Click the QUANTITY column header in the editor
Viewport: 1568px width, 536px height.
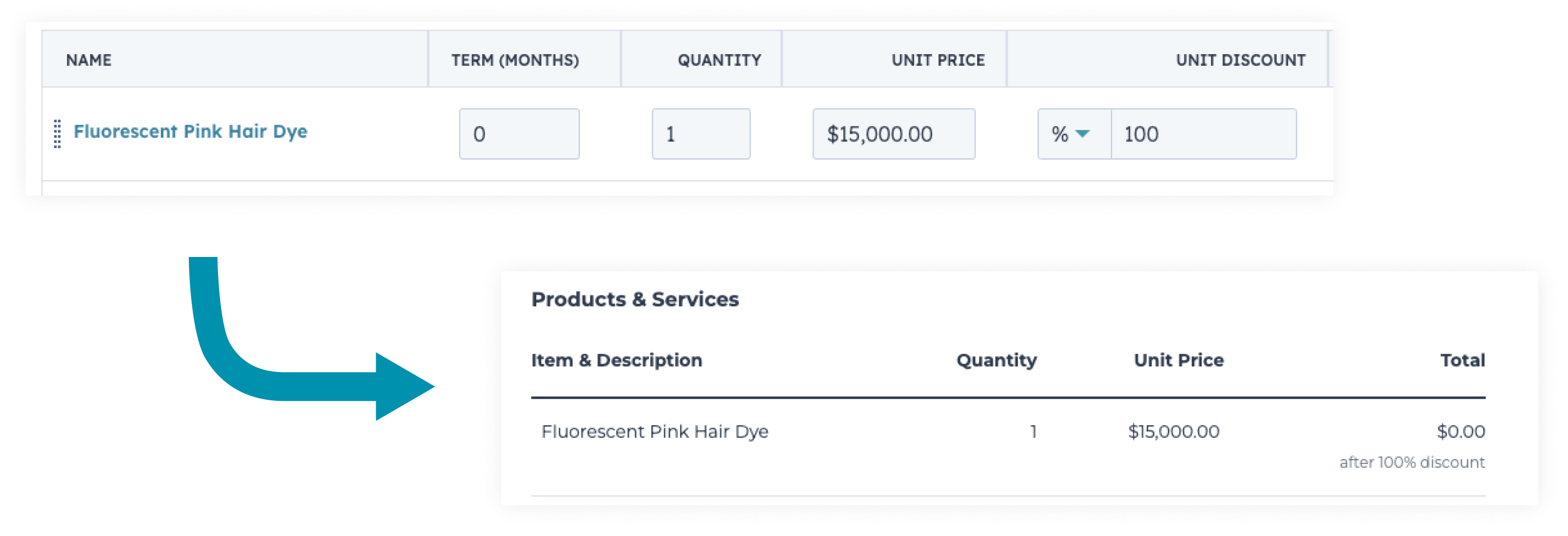719,60
